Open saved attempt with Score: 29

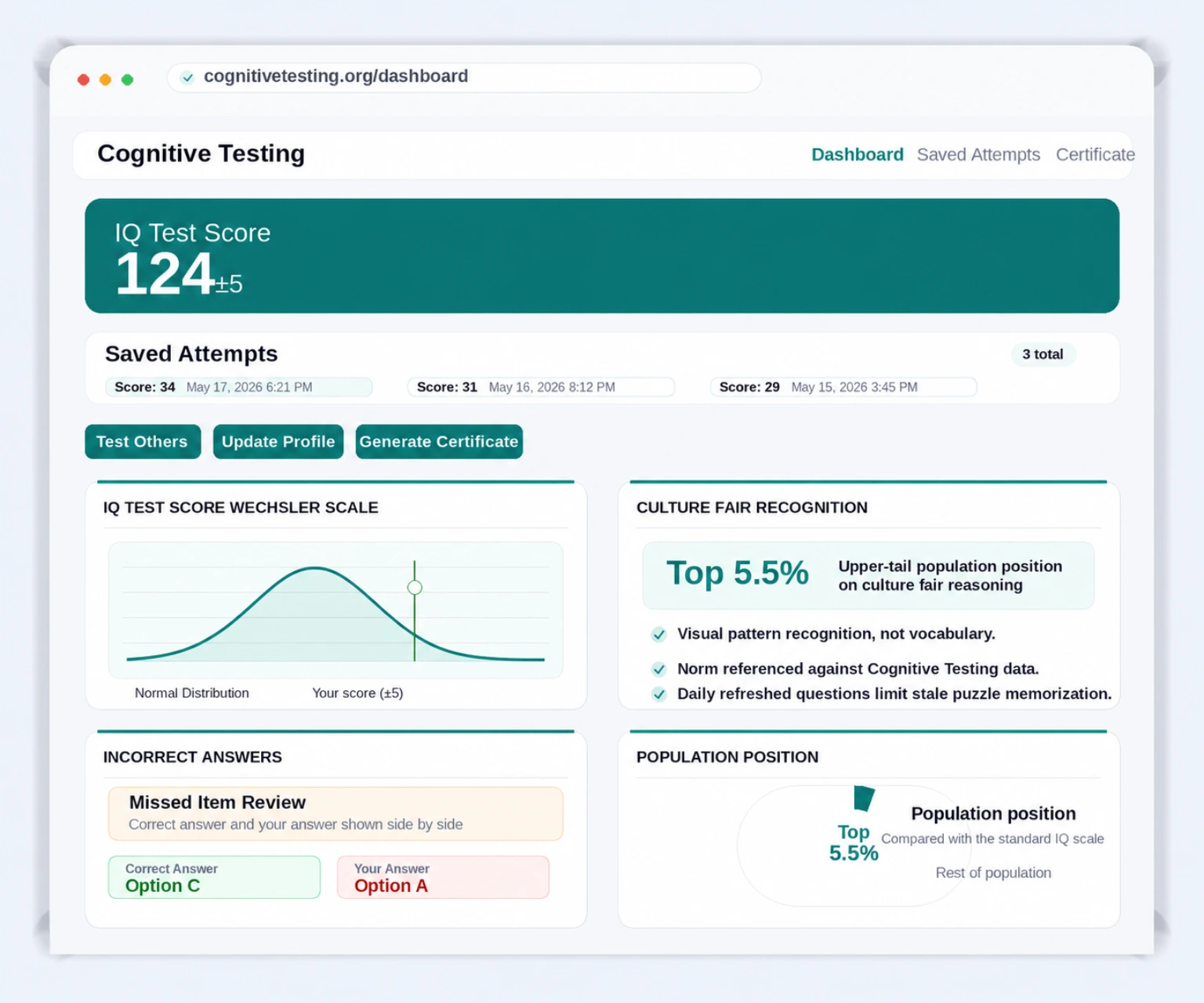[x=843, y=387]
